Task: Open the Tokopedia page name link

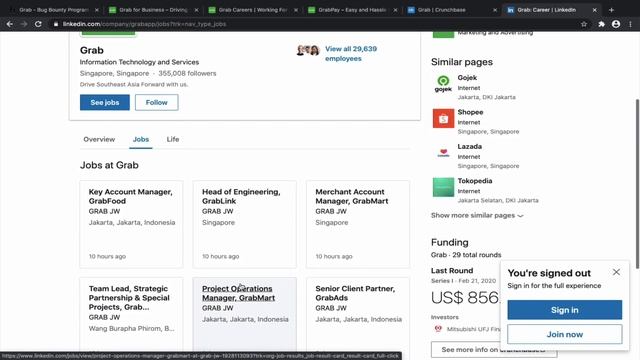Action: (475, 180)
